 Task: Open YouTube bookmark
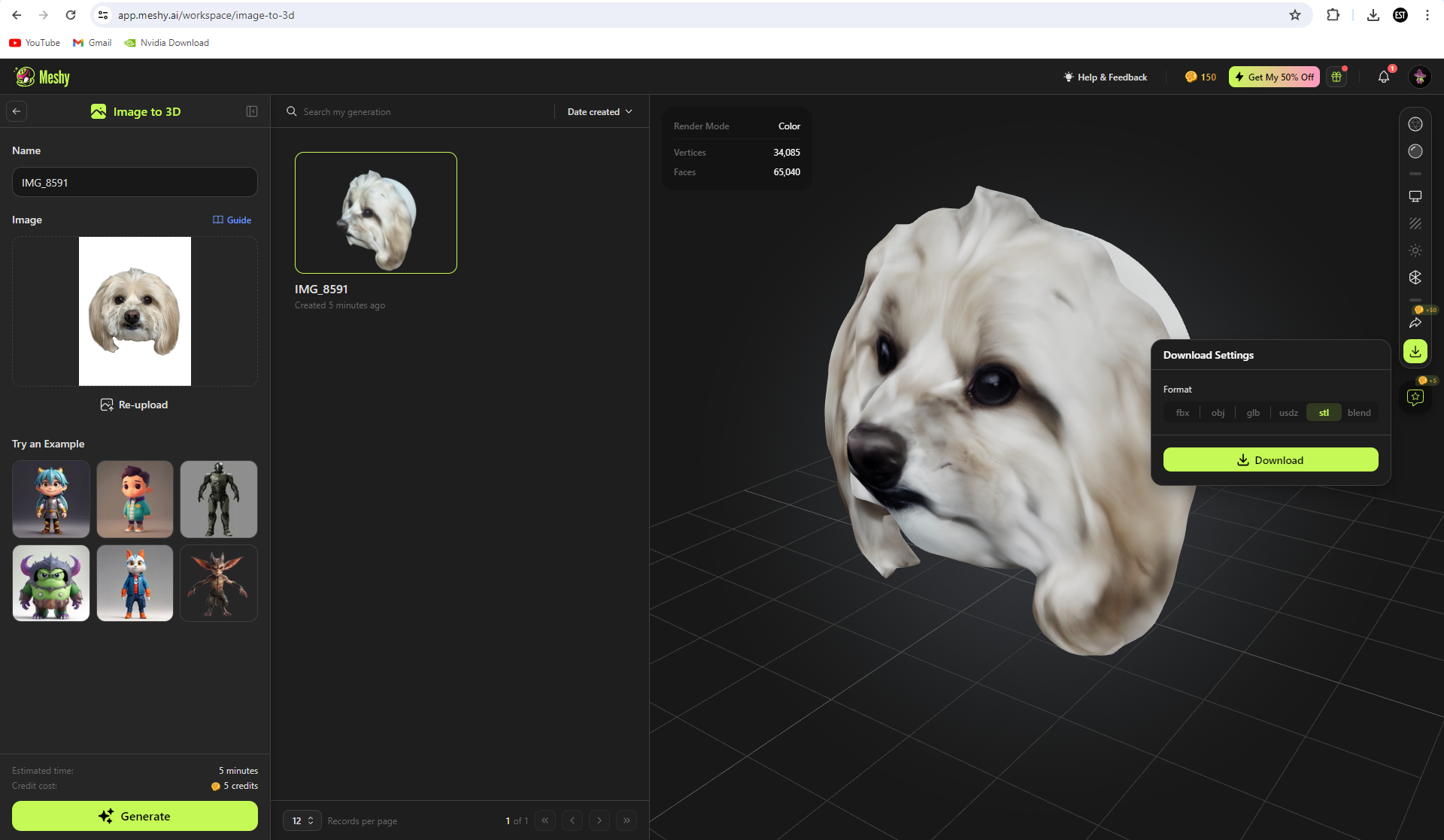35,43
